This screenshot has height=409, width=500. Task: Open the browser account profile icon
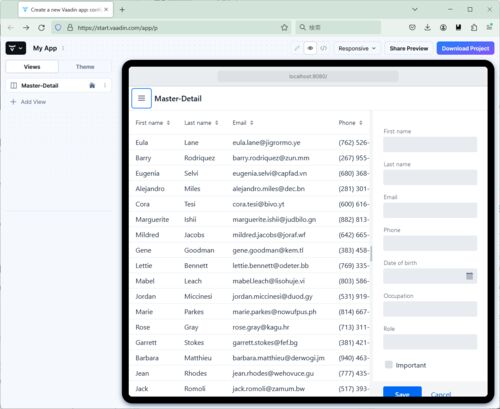point(443,28)
